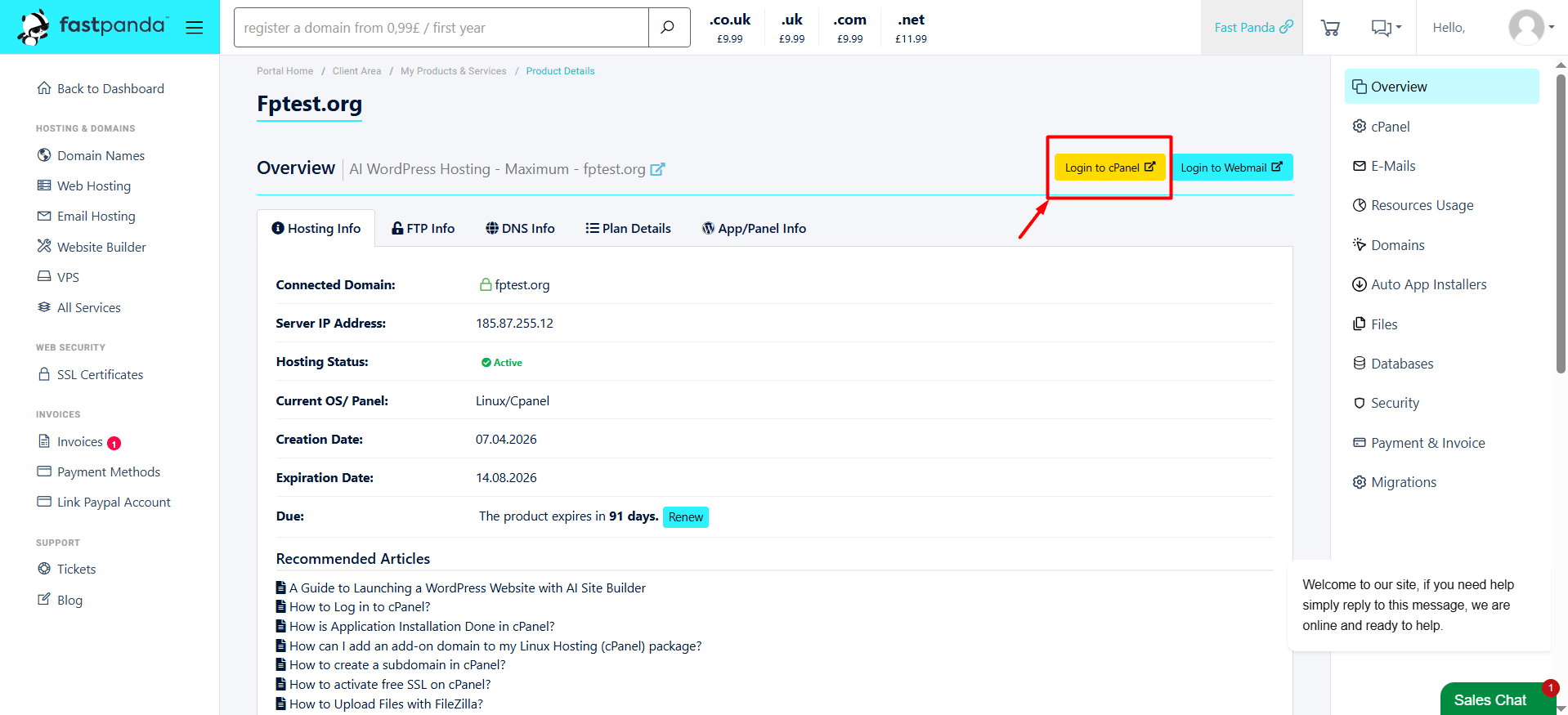Open article about add-on domain to Linux Hosting
This screenshot has width=1568, height=715.
pos(495,646)
